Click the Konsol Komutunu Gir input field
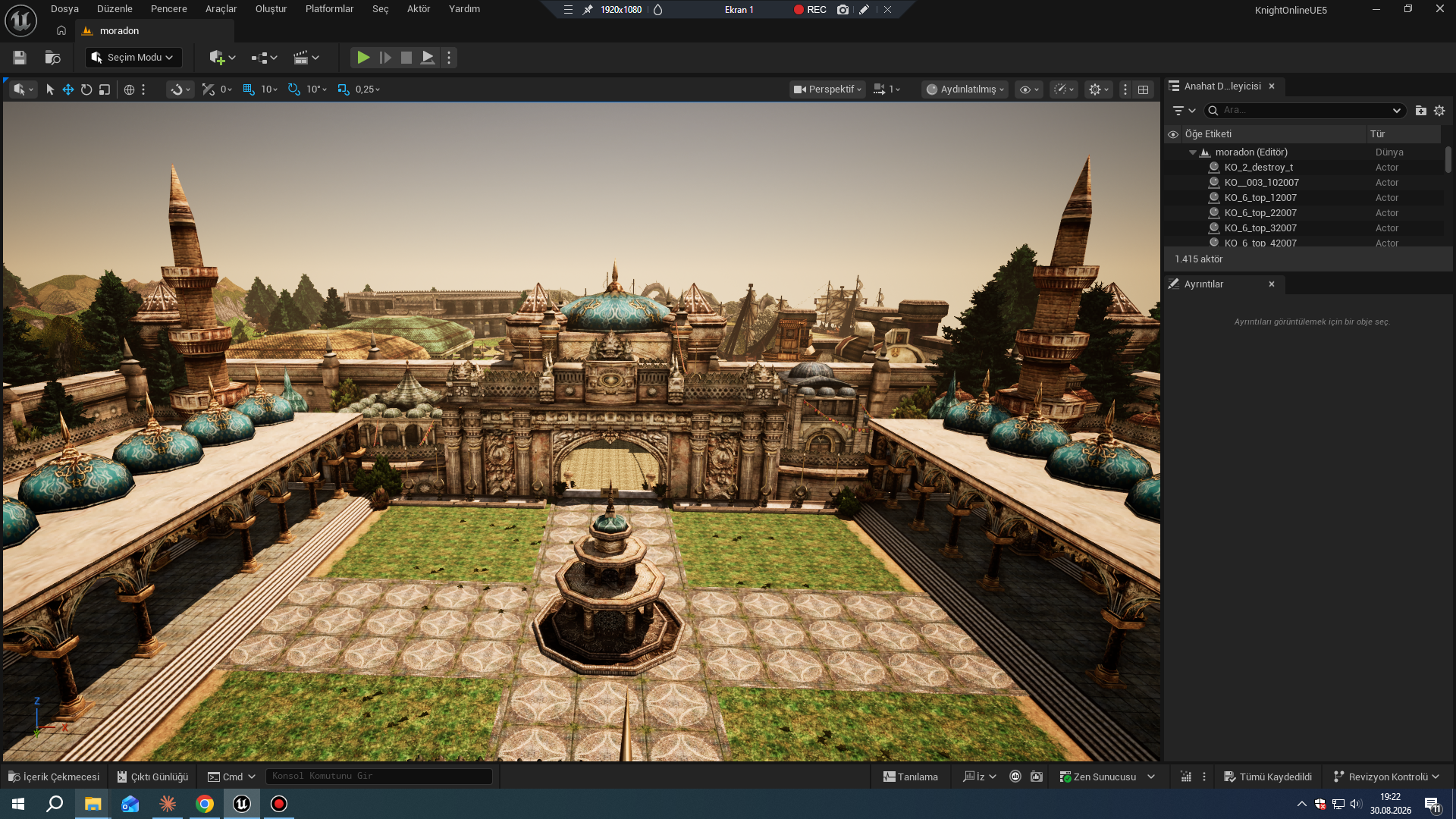 (x=378, y=777)
